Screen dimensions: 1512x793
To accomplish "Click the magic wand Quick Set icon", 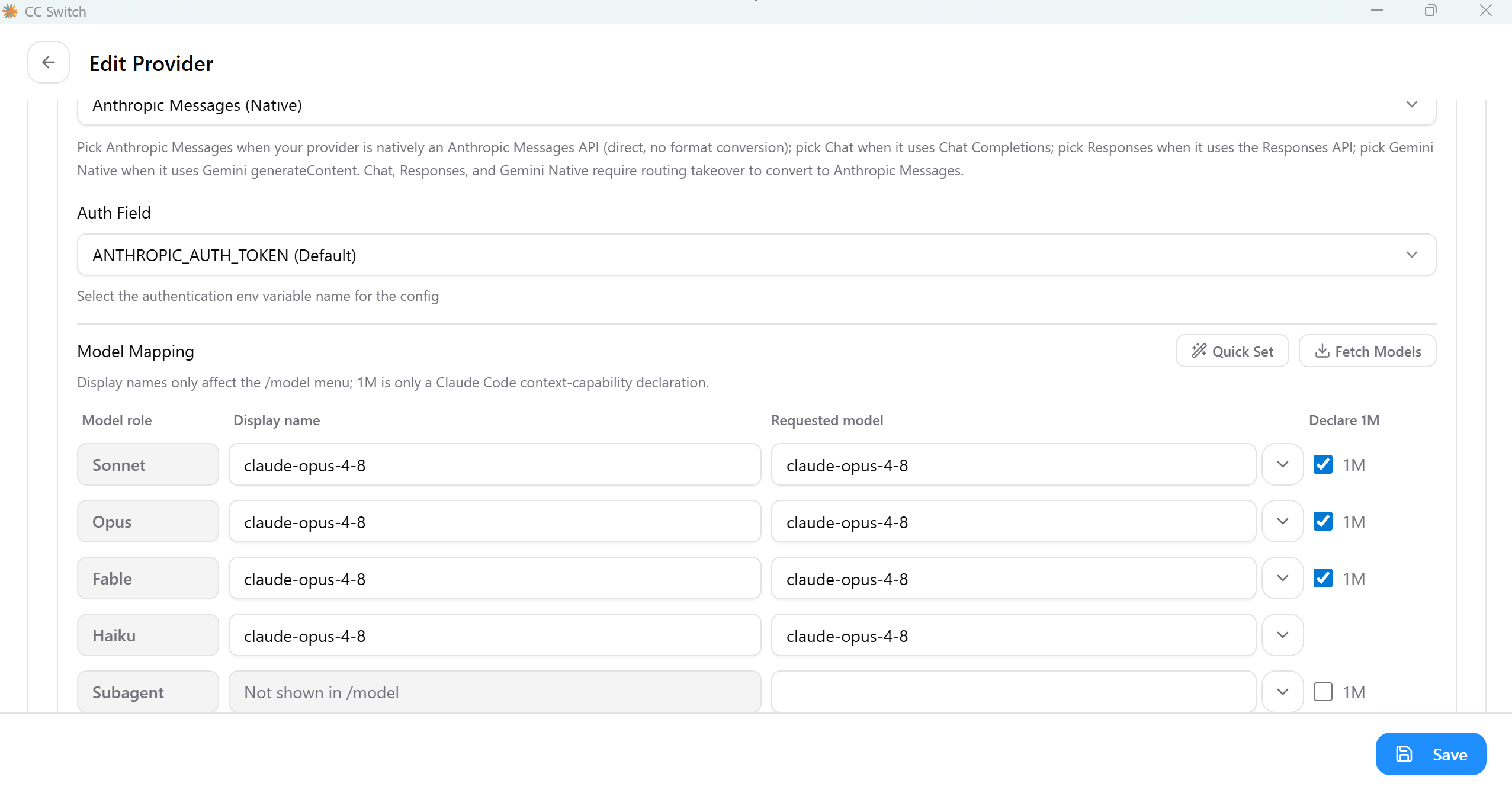I will pos(1199,351).
